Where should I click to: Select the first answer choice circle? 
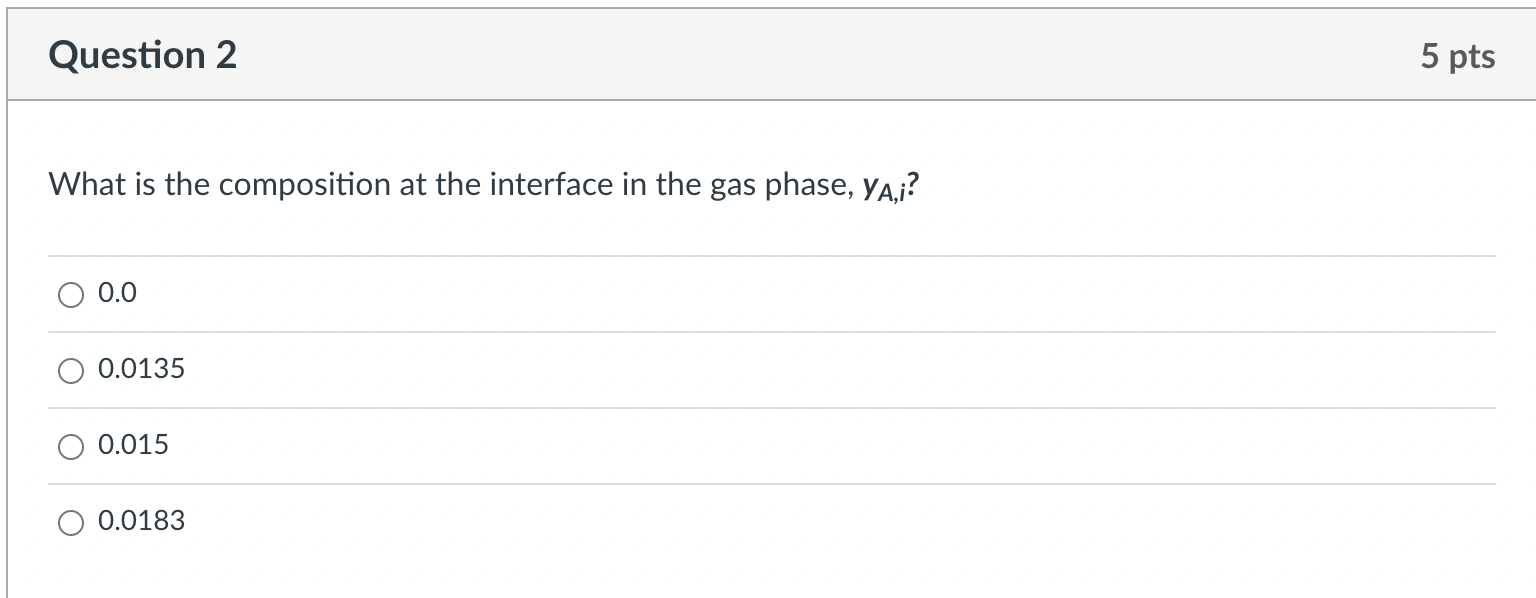(x=70, y=294)
